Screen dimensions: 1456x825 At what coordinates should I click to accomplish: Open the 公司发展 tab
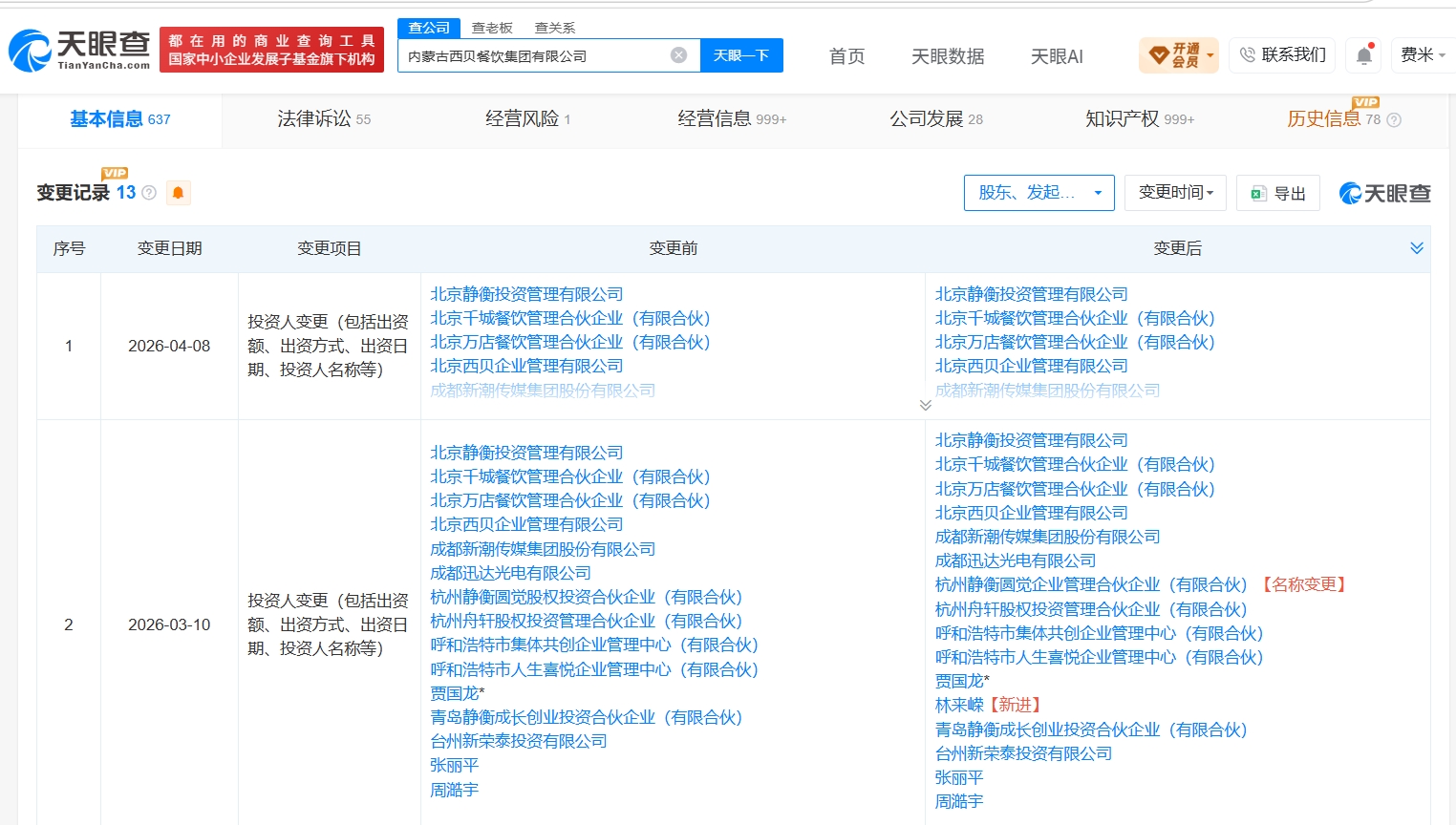pos(936,119)
